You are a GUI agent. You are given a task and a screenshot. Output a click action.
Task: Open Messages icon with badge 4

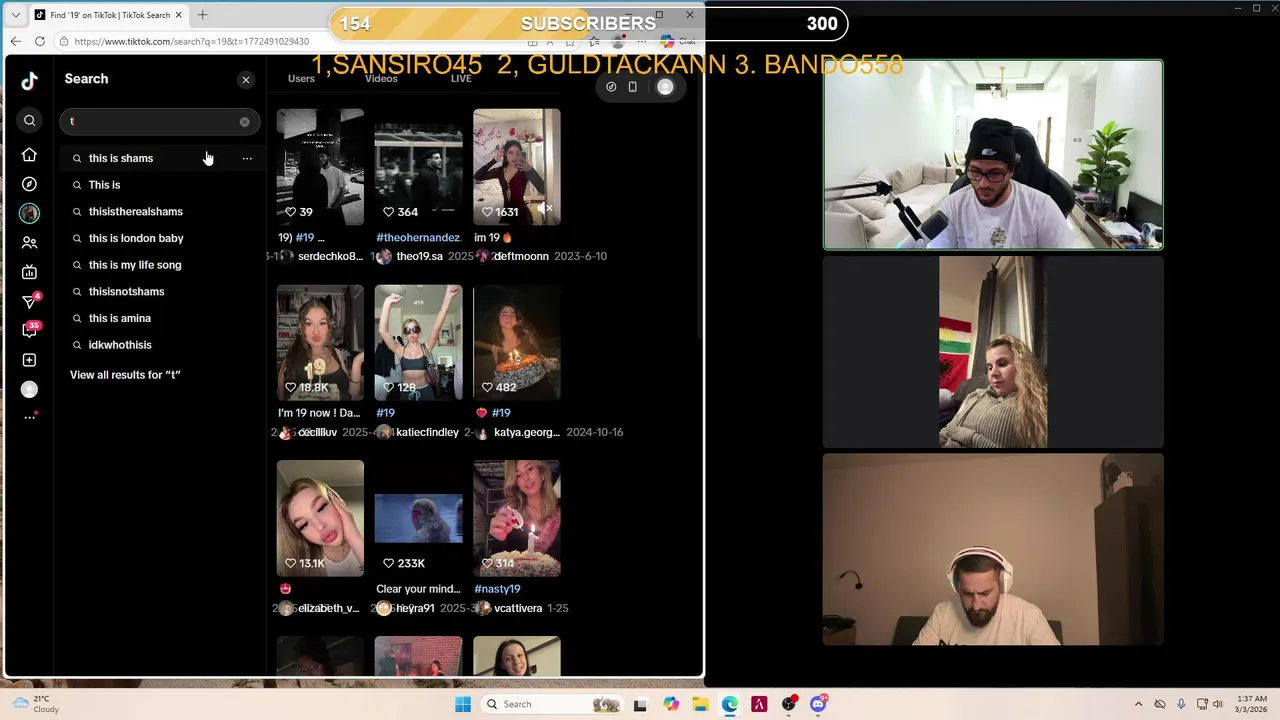(x=30, y=301)
